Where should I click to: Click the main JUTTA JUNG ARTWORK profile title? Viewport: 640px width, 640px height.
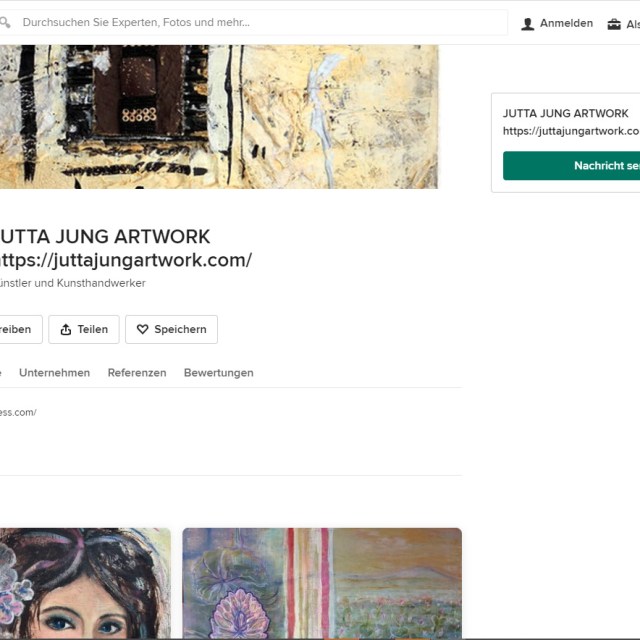pos(103,237)
